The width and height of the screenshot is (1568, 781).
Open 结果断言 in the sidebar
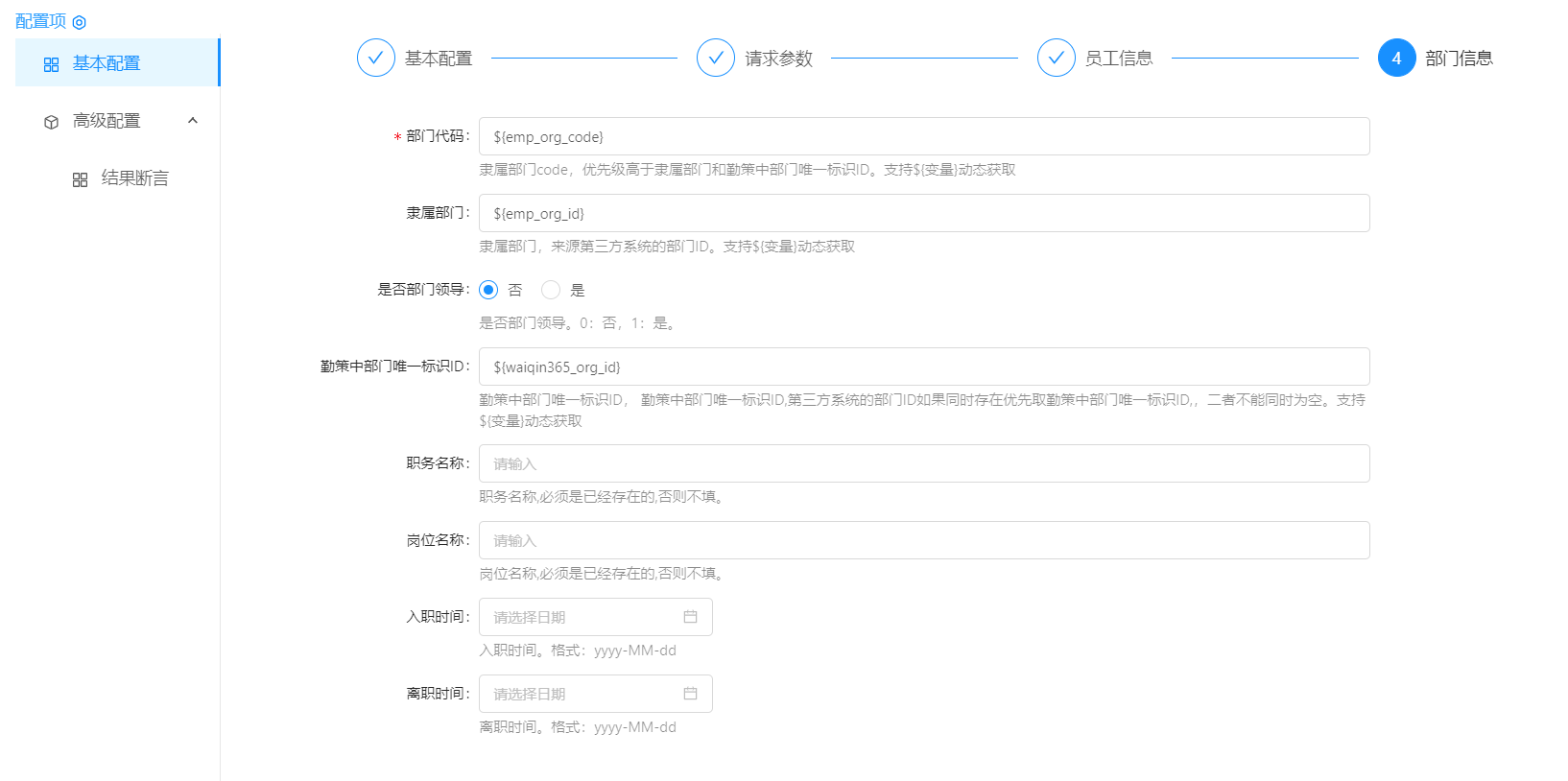134,178
